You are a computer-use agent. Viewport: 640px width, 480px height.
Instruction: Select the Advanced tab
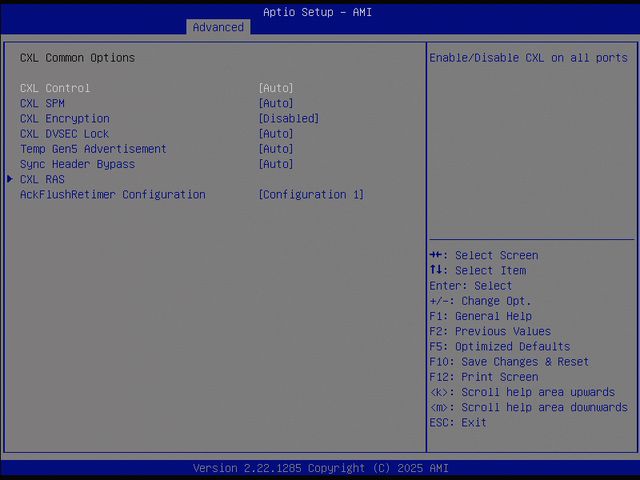pyautogui.click(x=218, y=27)
